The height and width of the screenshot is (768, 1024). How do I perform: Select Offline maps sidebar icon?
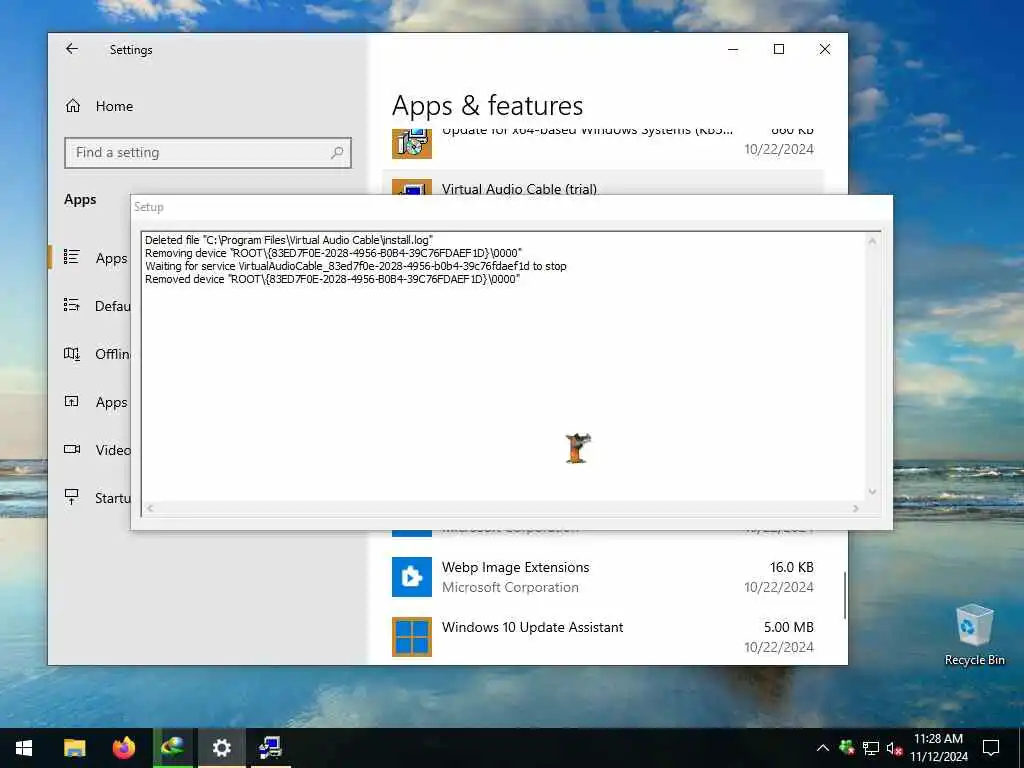(72, 353)
